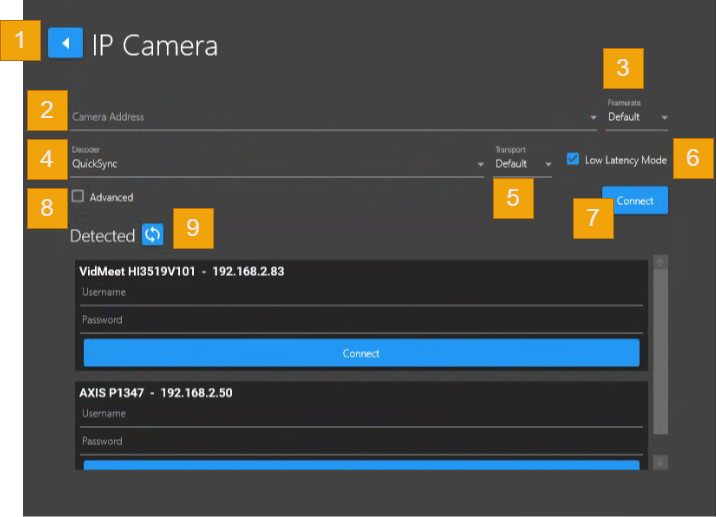The image size is (717, 517).
Task: Enable the Advanced checkbox
Action: pyautogui.click(x=78, y=197)
